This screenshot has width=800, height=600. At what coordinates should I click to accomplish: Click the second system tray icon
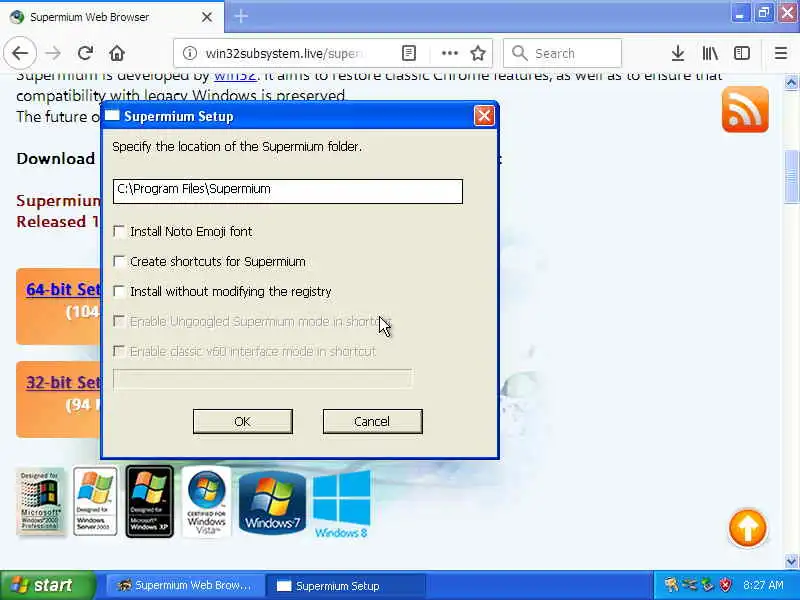(x=690, y=585)
